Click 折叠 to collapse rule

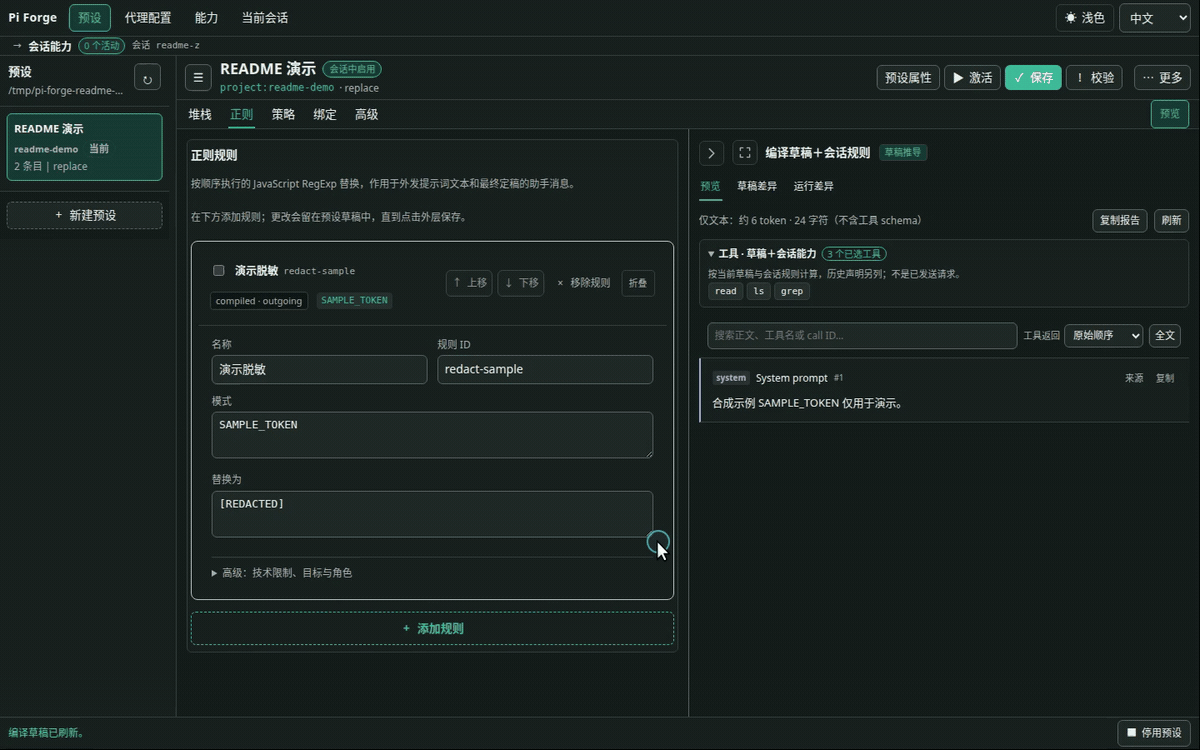click(x=638, y=283)
